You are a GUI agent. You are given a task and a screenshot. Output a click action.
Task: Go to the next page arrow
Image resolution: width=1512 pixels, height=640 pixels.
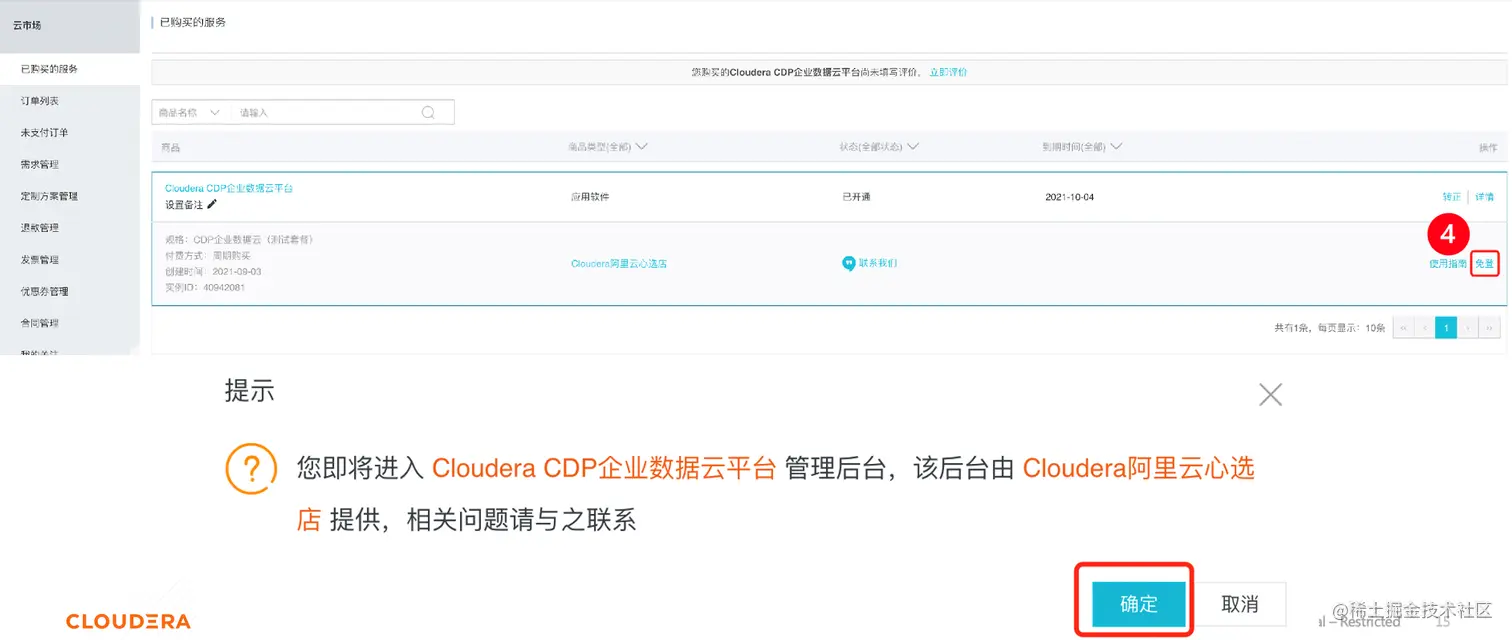tap(1468, 328)
